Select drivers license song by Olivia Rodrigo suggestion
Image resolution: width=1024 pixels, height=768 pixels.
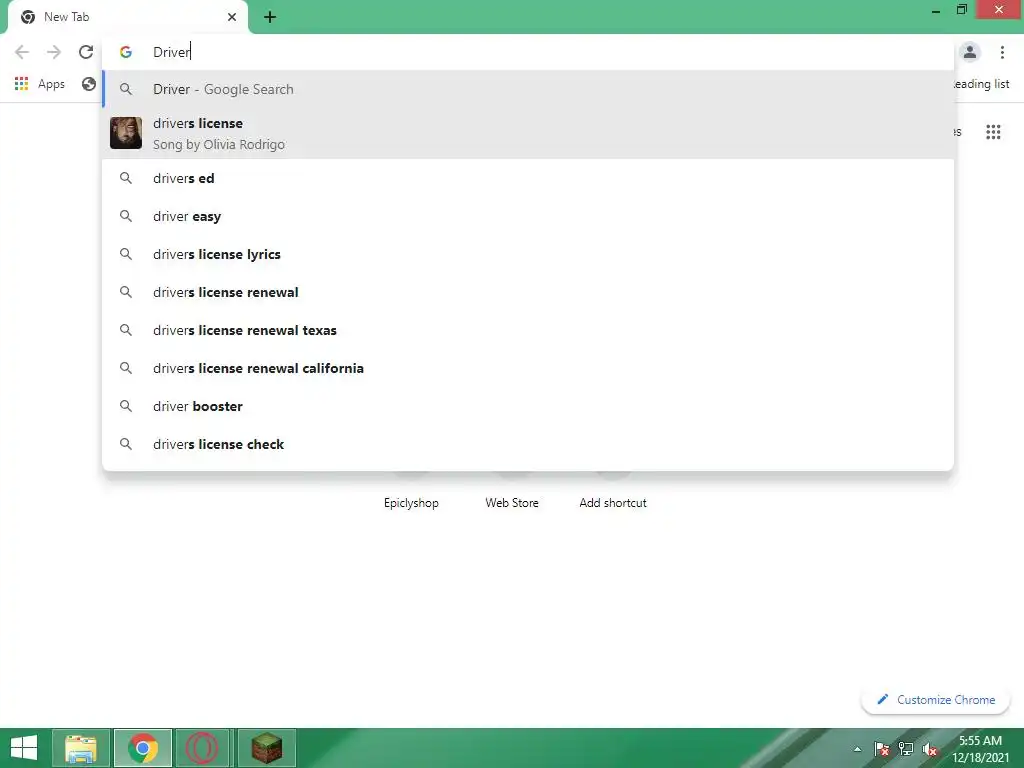pyautogui.click(x=528, y=133)
